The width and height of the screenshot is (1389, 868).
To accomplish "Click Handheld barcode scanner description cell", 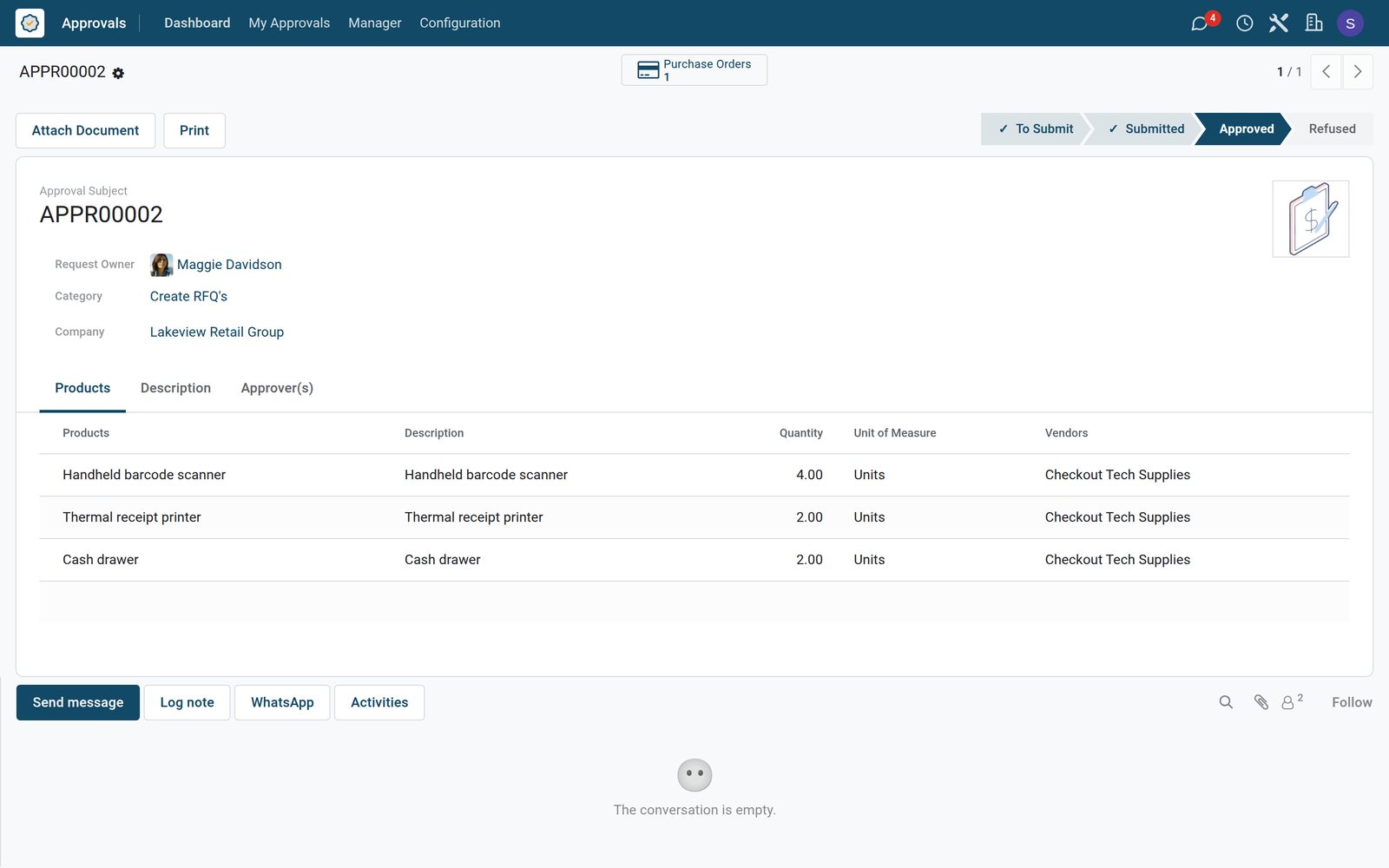I will point(486,475).
